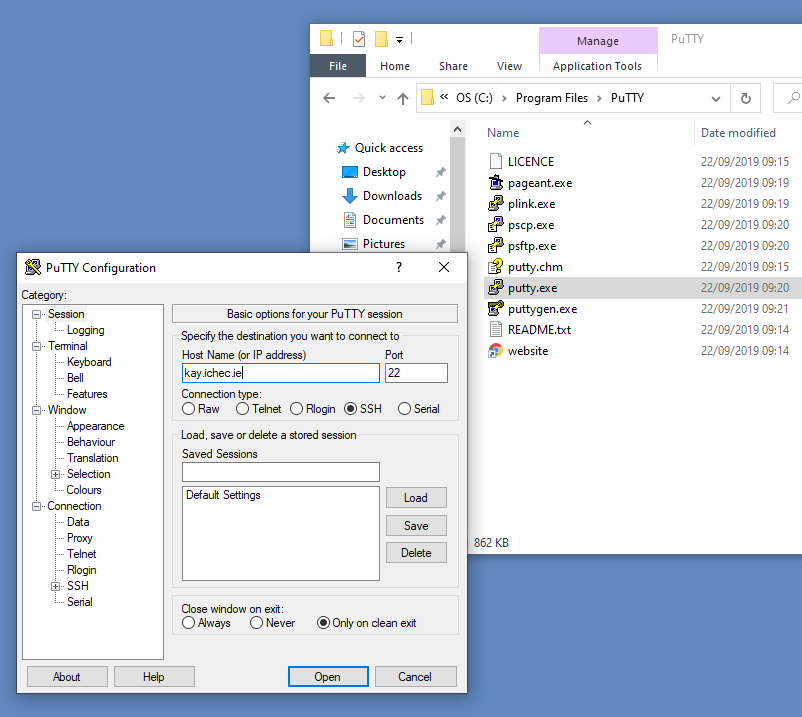Screen dimensions: 802x717
Task: Click the Saved Sessions name field
Action: pyautogui.click(x=281, y=472)
